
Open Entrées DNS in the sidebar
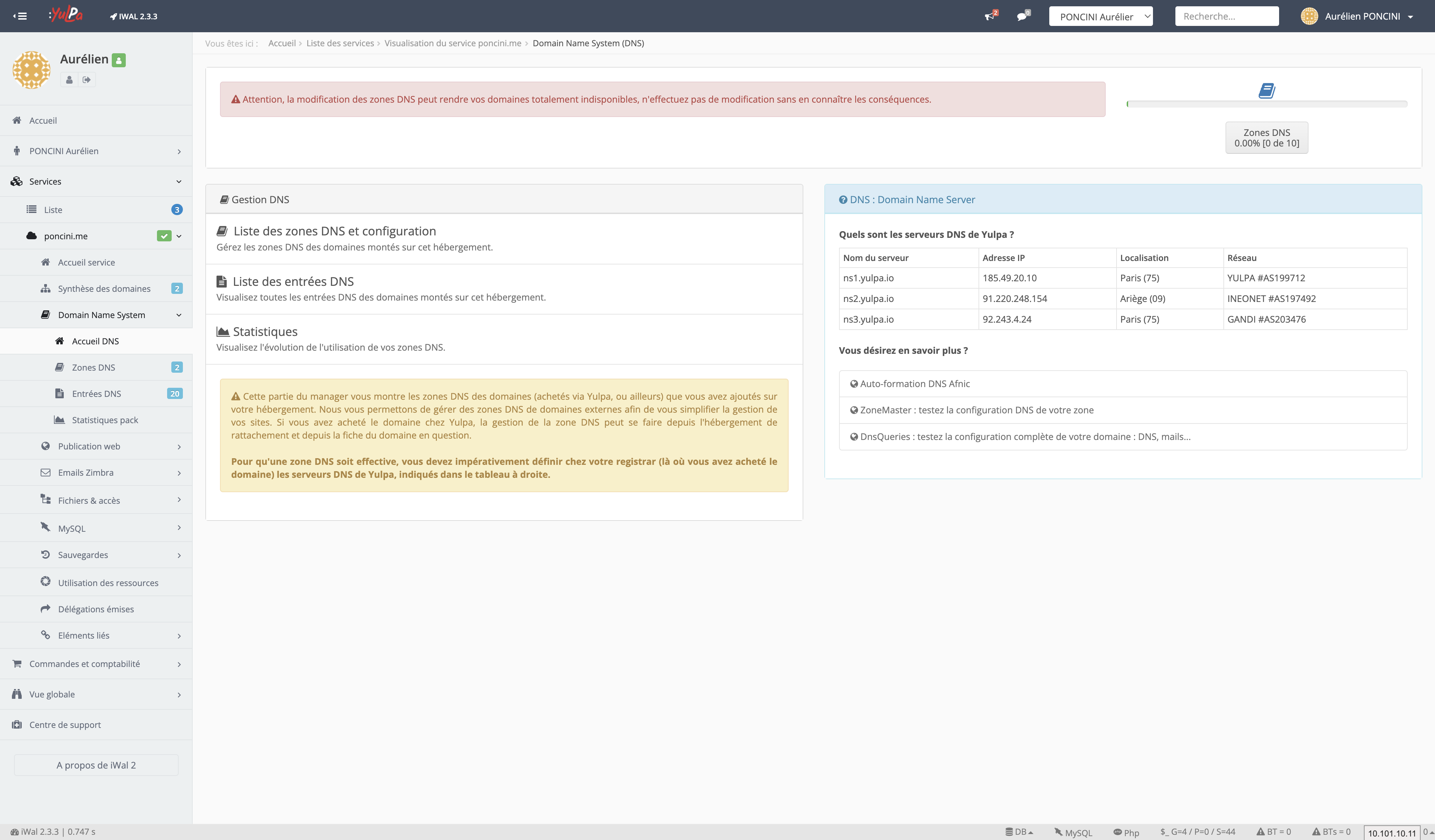96,393
